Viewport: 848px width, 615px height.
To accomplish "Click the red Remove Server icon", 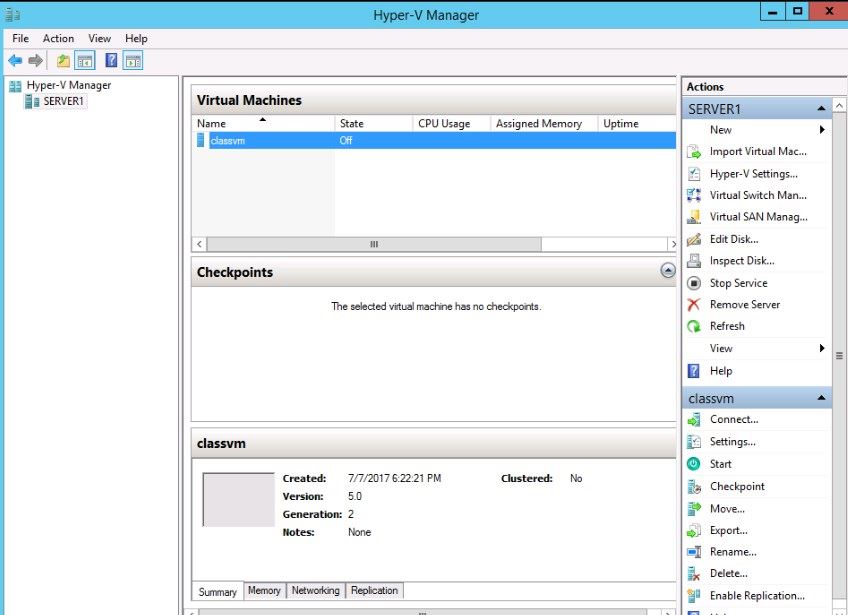I will (694, 305).
